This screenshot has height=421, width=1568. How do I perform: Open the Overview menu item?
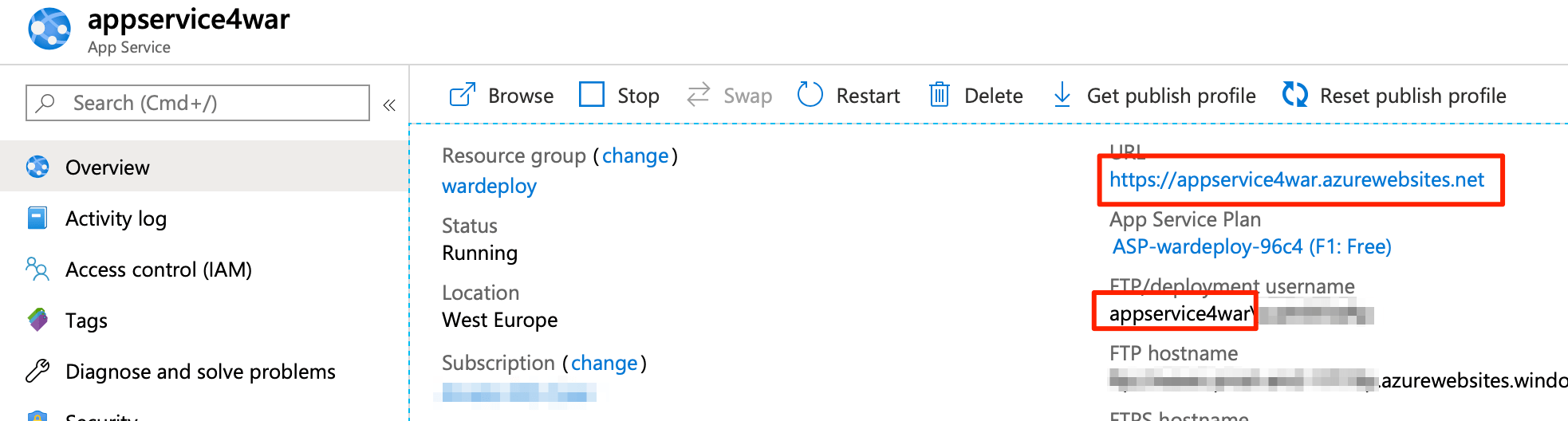click(107, 167)
